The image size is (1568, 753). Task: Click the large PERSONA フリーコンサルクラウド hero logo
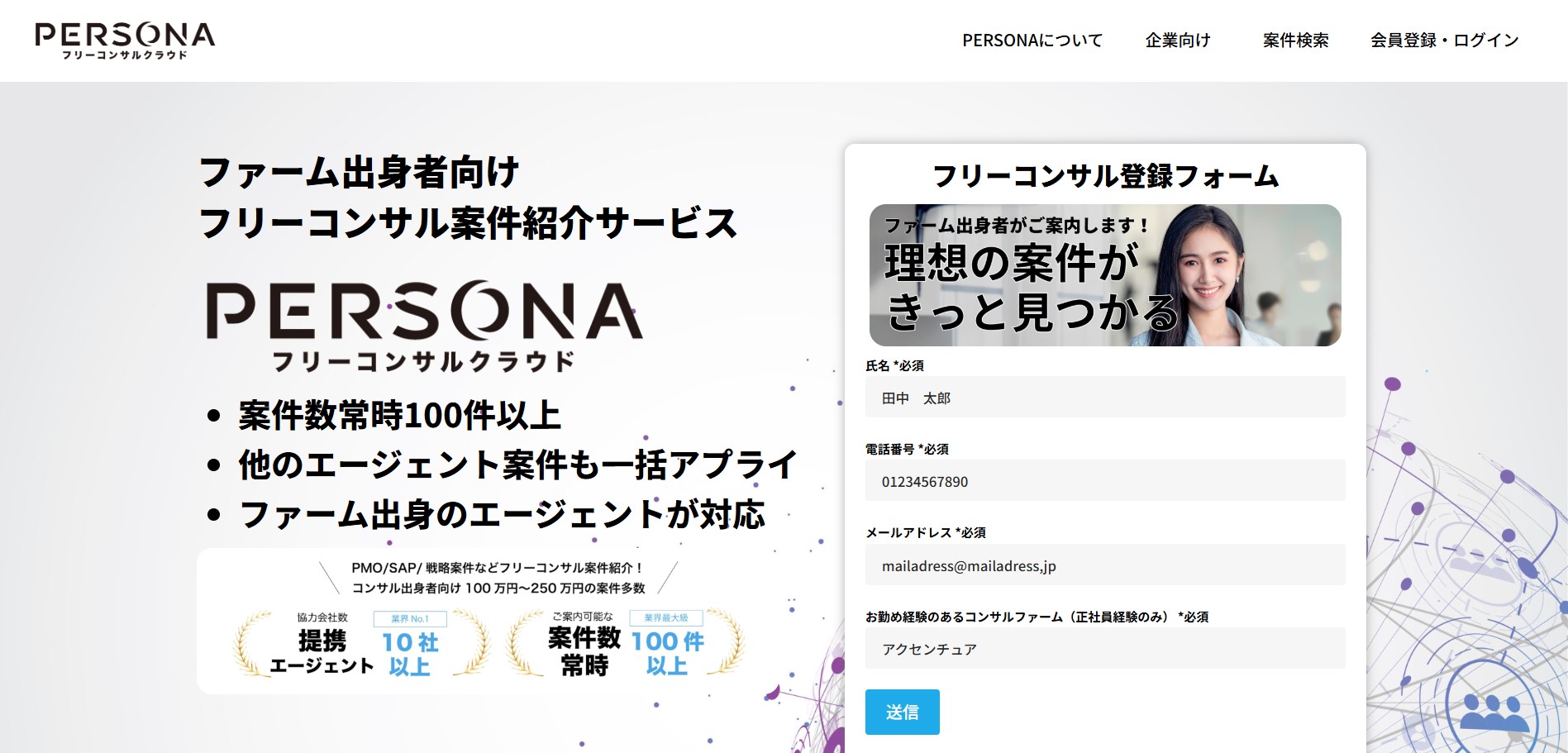424,326
